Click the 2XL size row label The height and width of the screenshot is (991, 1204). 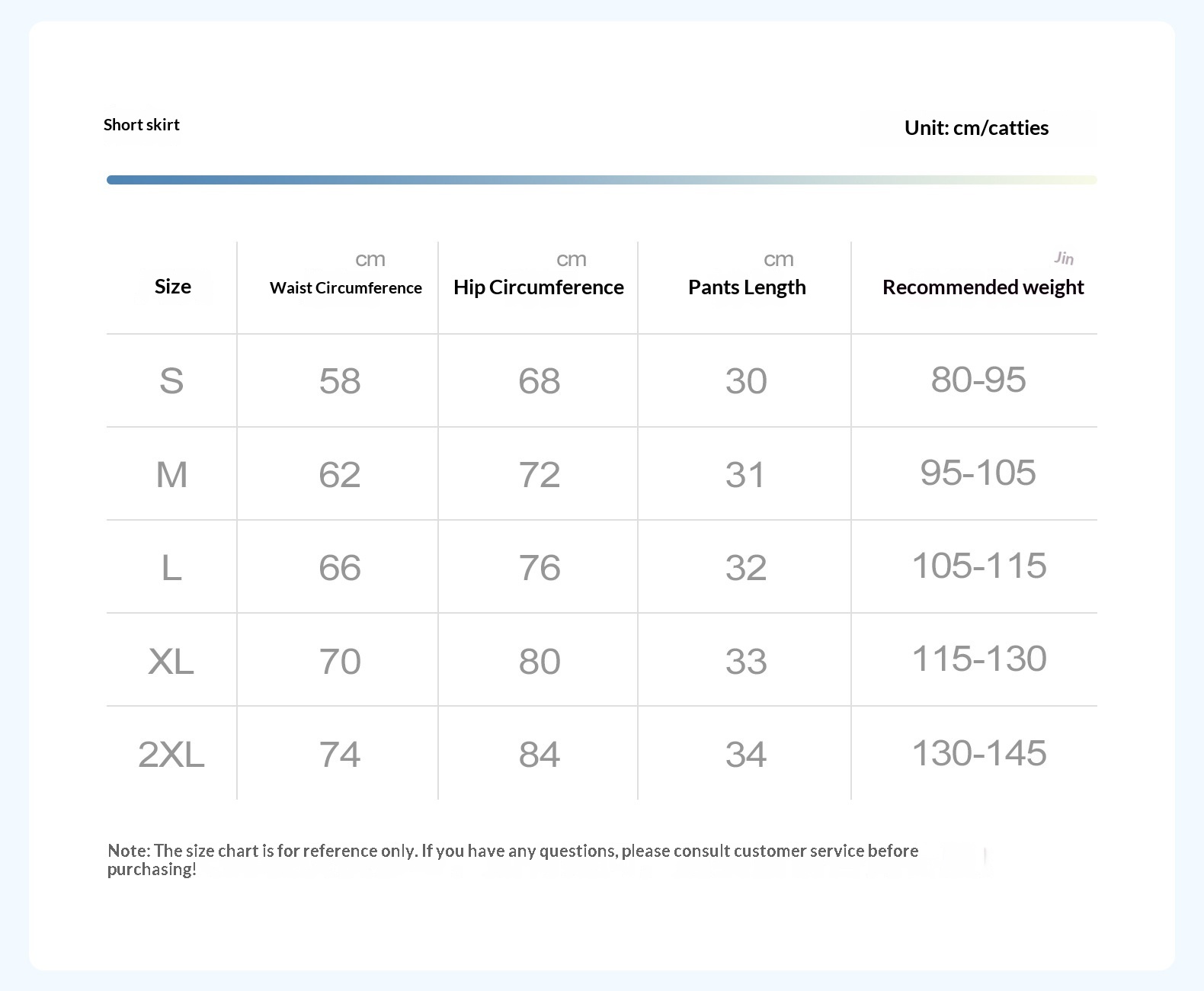(171, 754)
